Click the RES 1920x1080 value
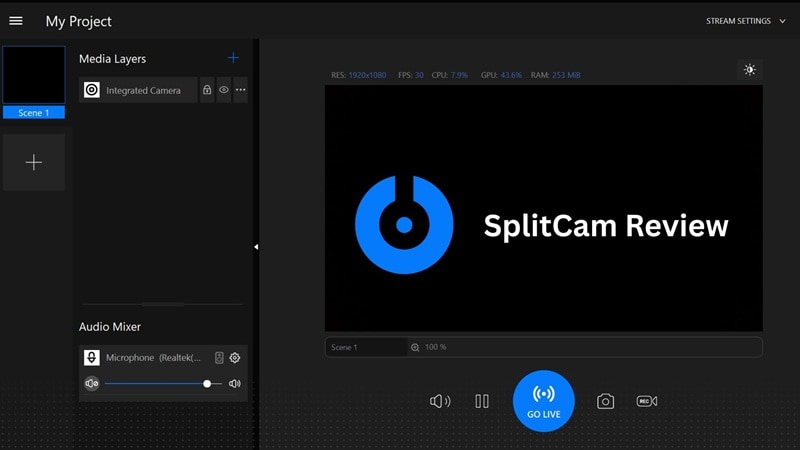The width and height of the screenshot is (800, 450). [x=367, y=75]
